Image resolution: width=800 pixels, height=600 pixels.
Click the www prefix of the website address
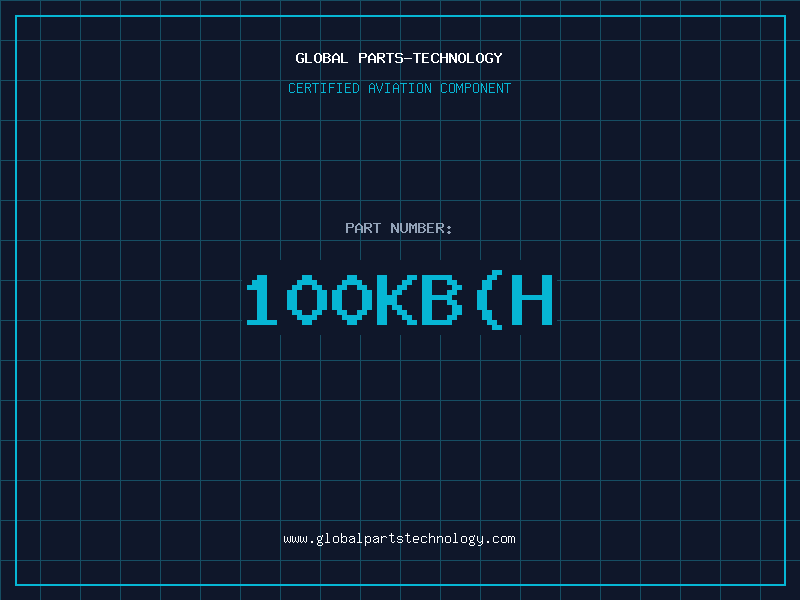295,539
